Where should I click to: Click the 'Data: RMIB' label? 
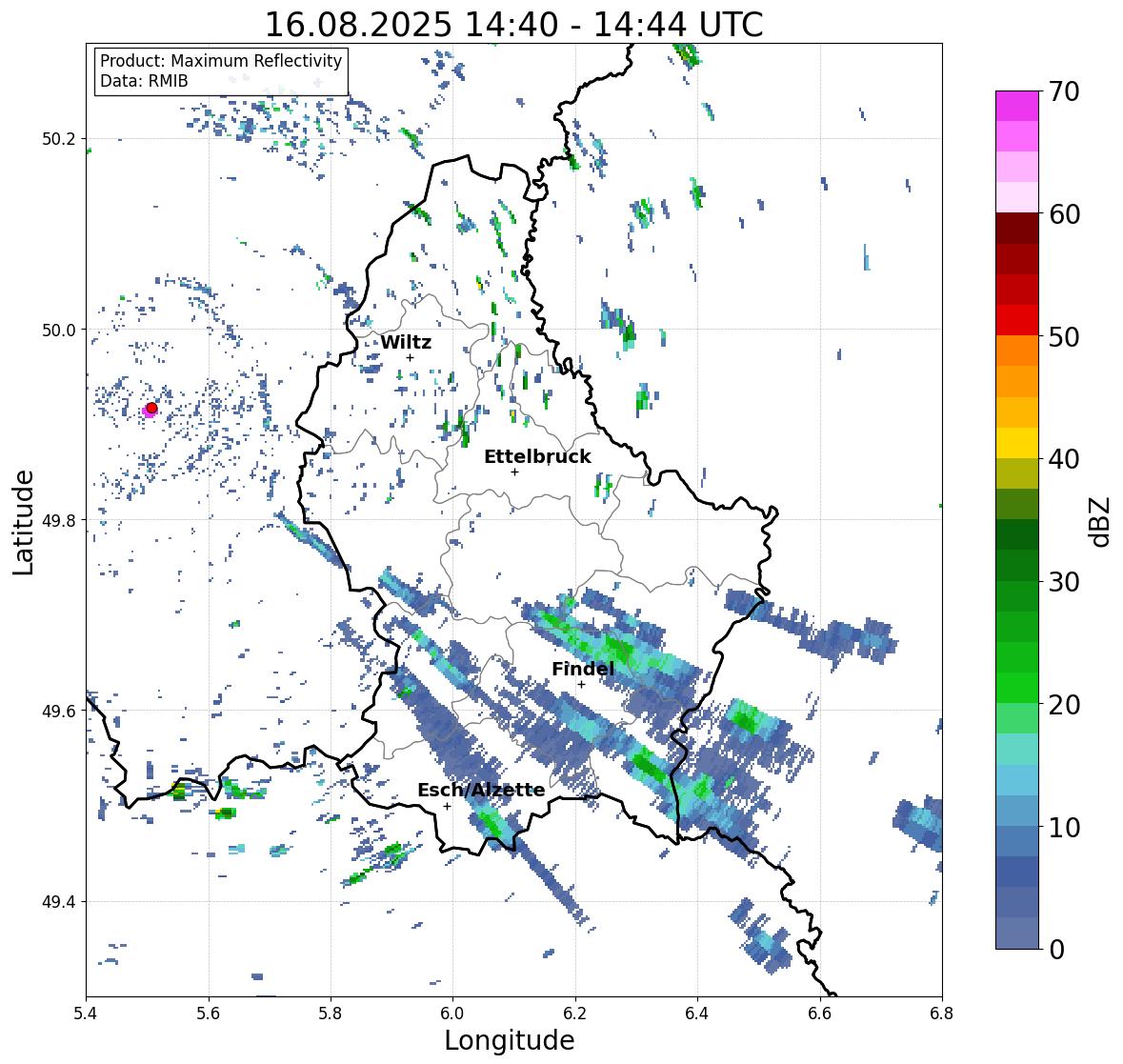(144, 81)
